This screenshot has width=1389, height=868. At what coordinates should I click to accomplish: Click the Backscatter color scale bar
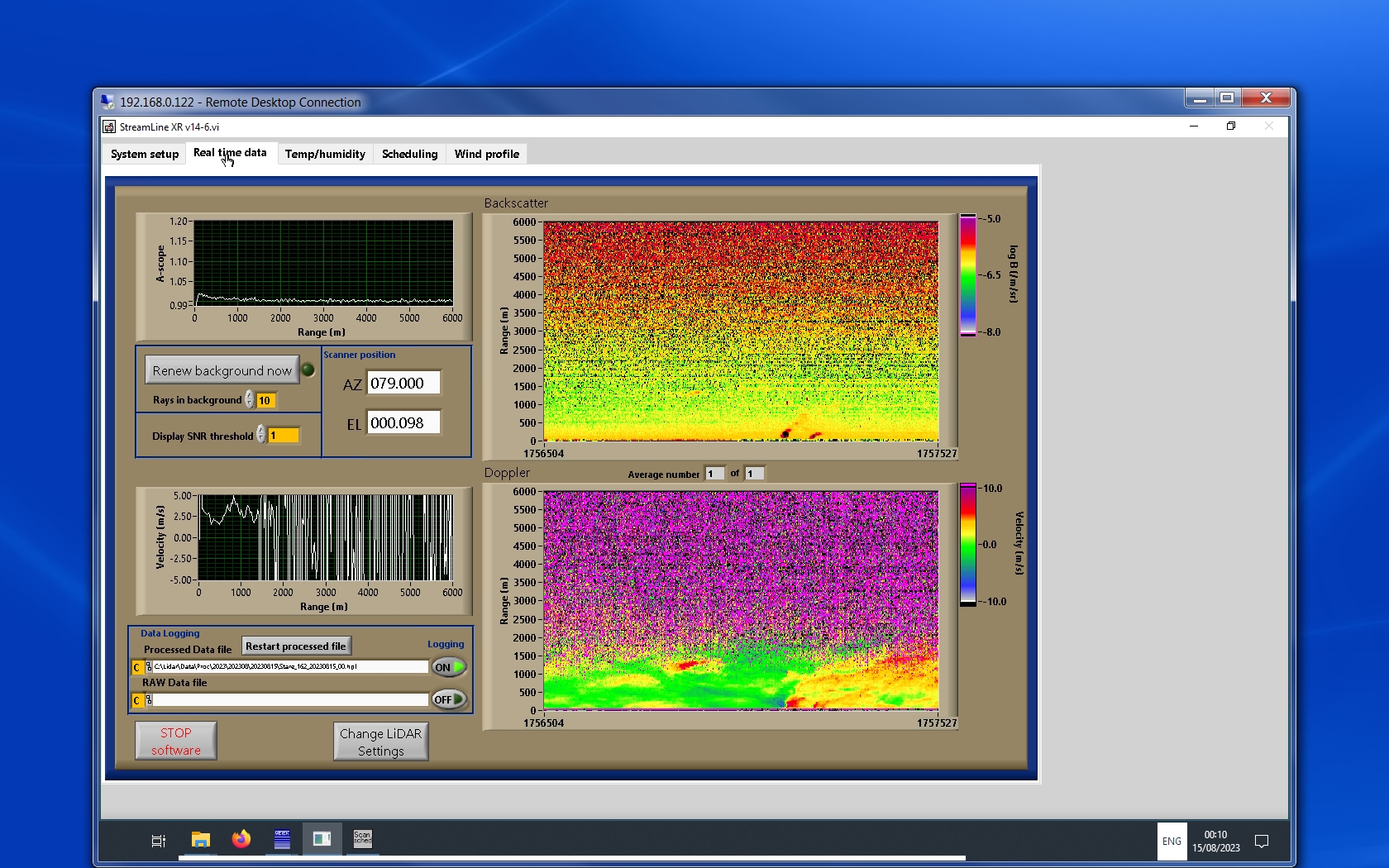[967, 275]
